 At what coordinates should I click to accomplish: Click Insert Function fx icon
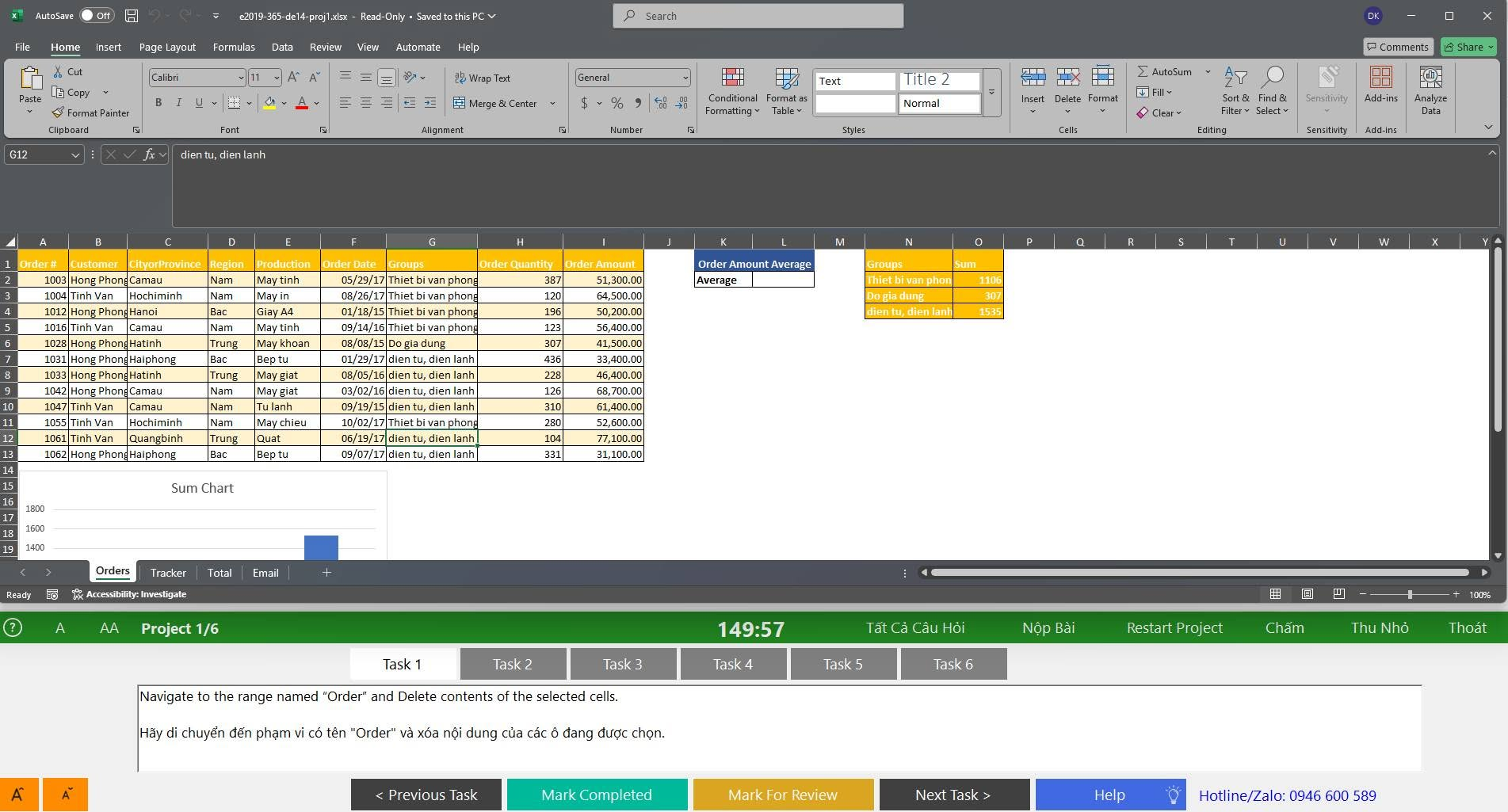tap(149, 154)
